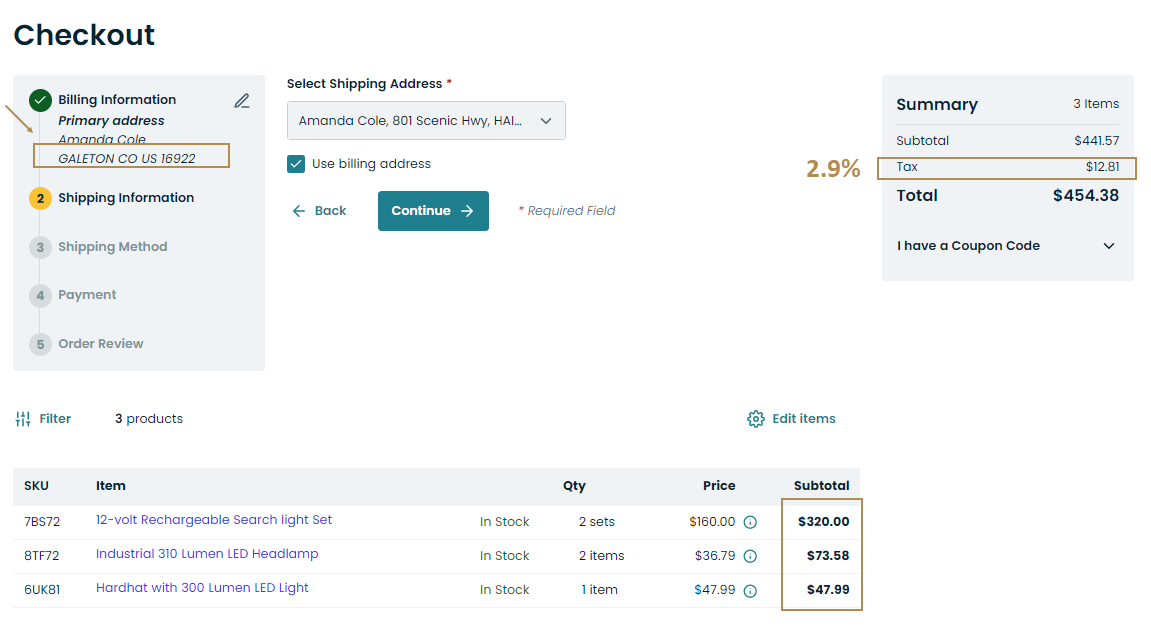Click the pencil edit icon for Billing Information
Image resolution: width=1151 pixels, height=641 pixels.
tap(242, 101)
